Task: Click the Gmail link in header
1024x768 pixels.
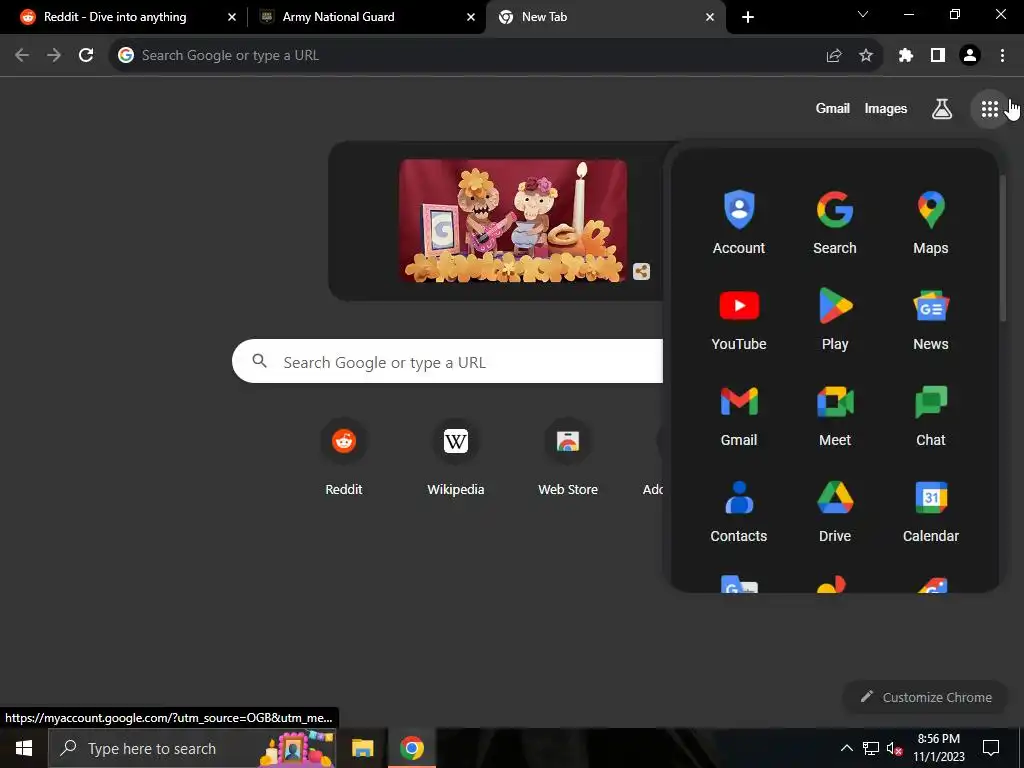Action: (x=833, y=108)
